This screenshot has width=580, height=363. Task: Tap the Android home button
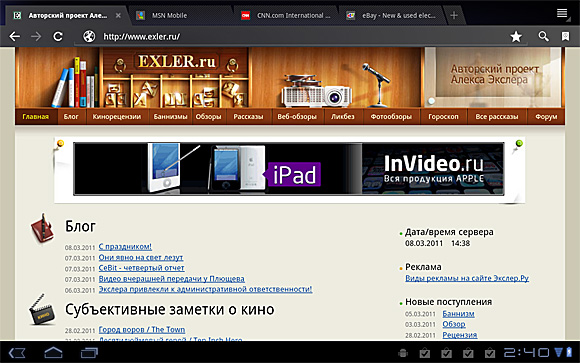[53, 352]
